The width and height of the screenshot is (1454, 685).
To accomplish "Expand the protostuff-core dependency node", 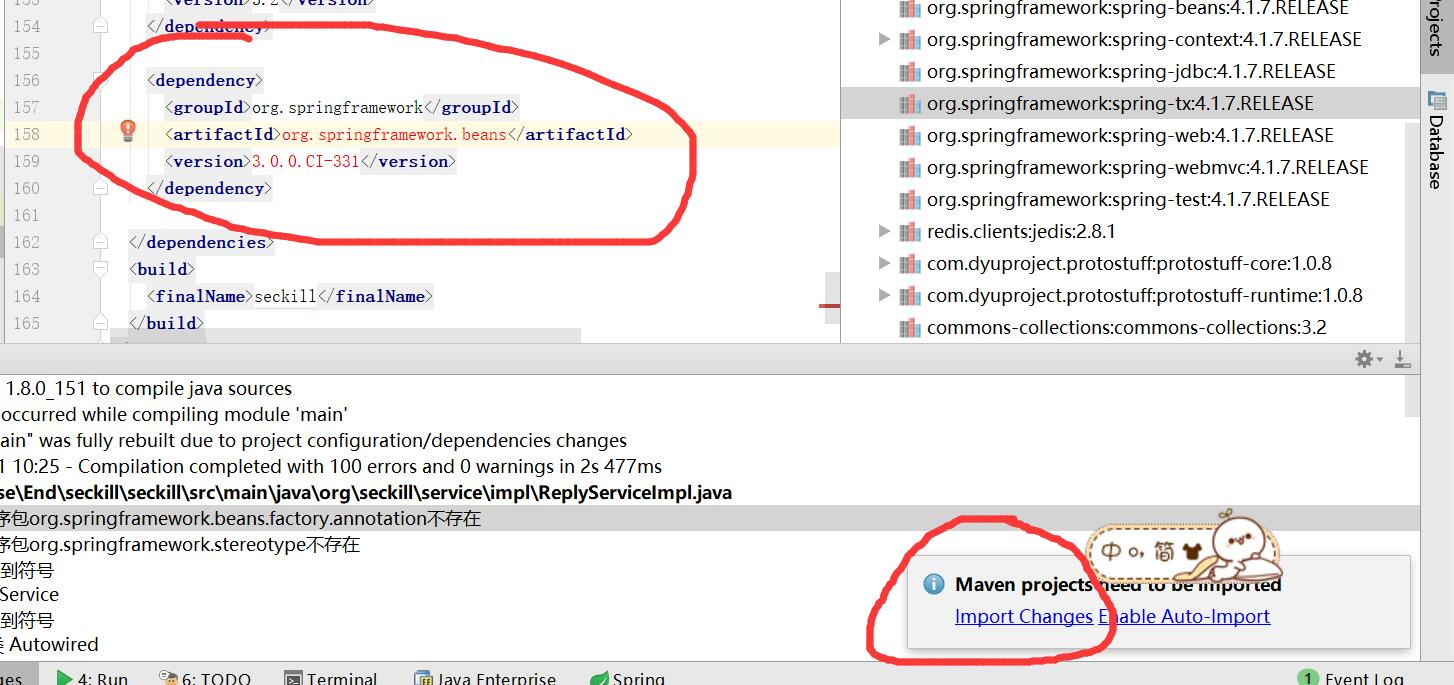I will 883,263.
